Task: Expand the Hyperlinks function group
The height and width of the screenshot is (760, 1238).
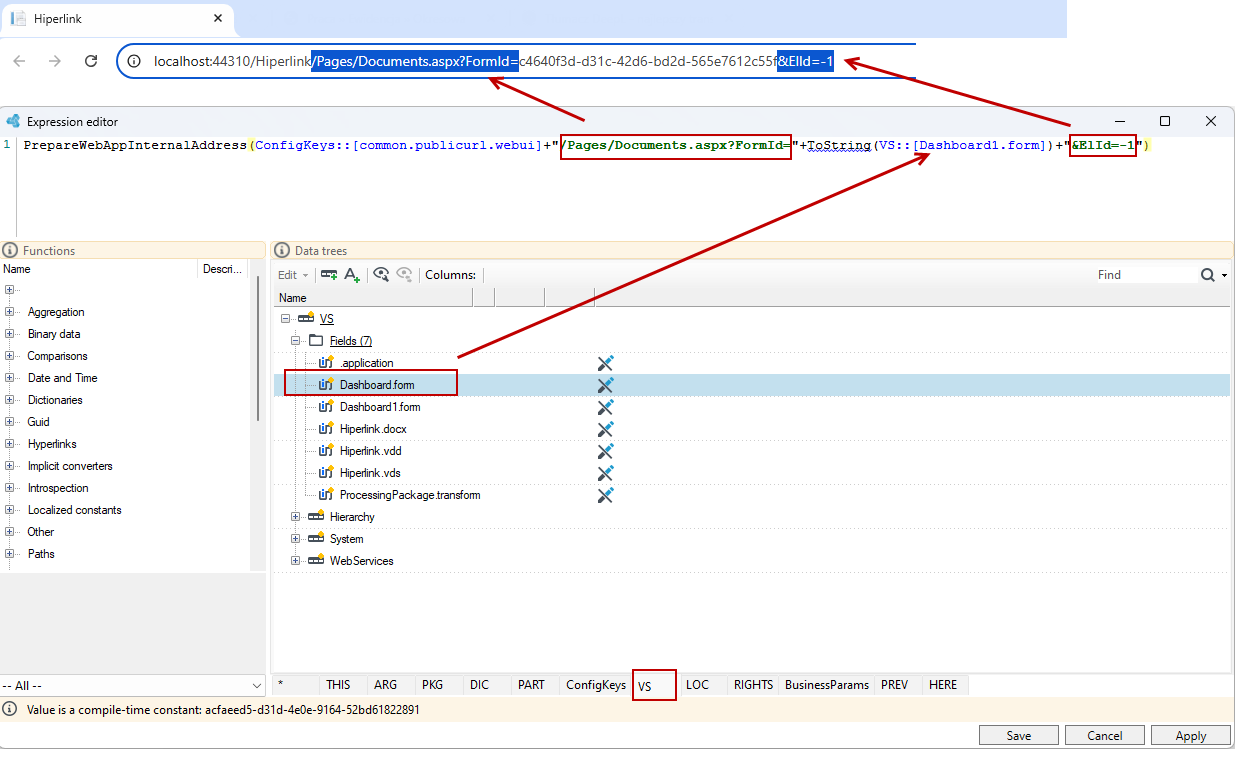Action: click(9, 444)
